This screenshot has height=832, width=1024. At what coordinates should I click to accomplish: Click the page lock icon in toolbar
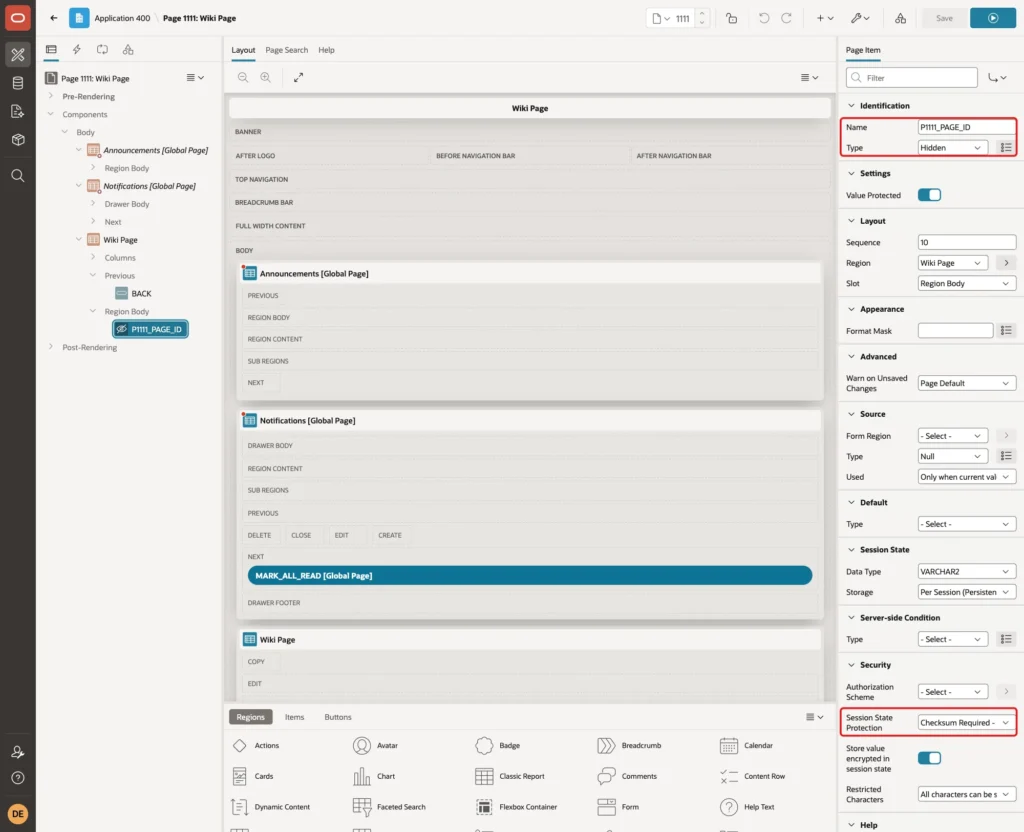(x=731, y=18)
